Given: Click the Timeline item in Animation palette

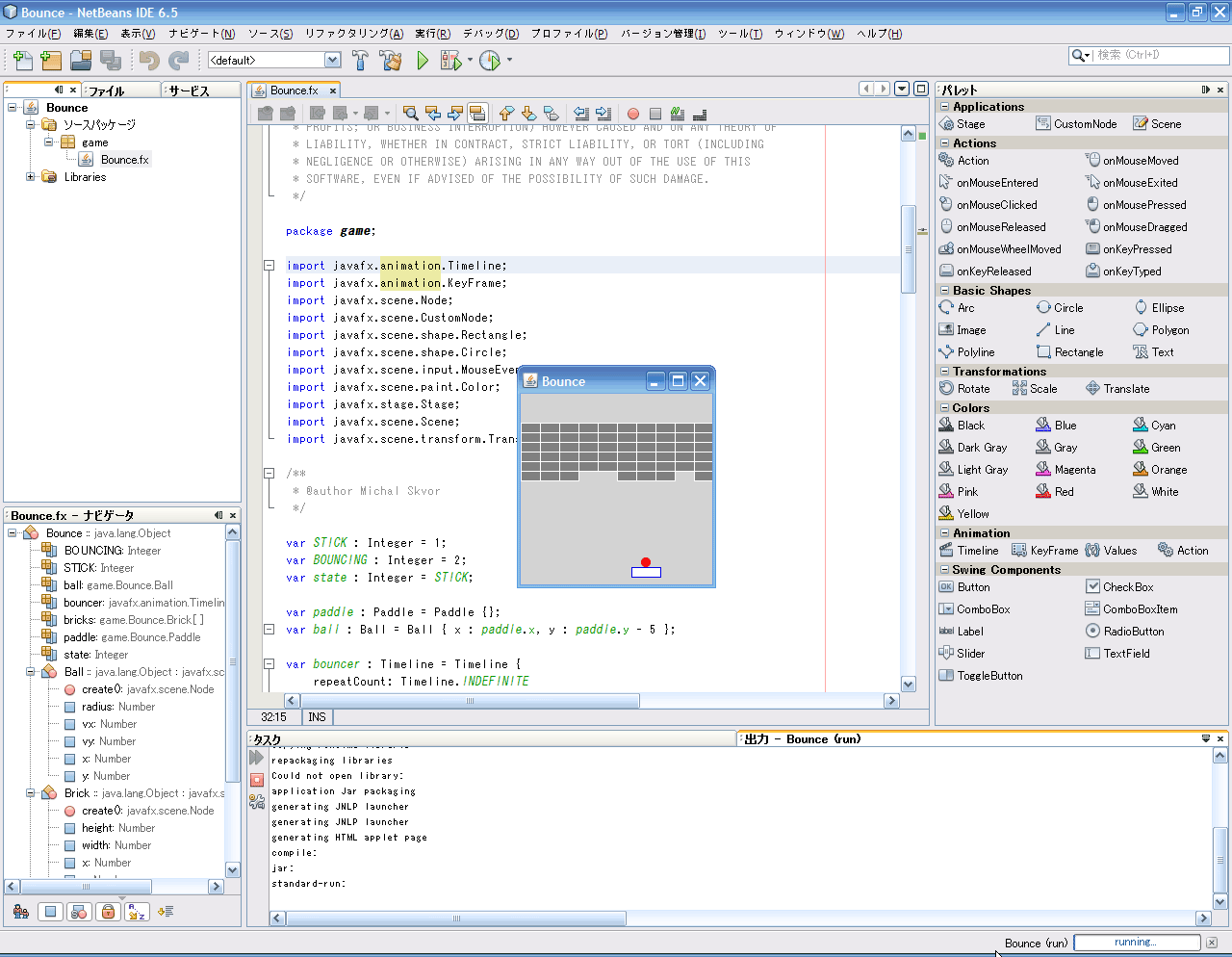Looking at the screenshot, I should point(969,551).
